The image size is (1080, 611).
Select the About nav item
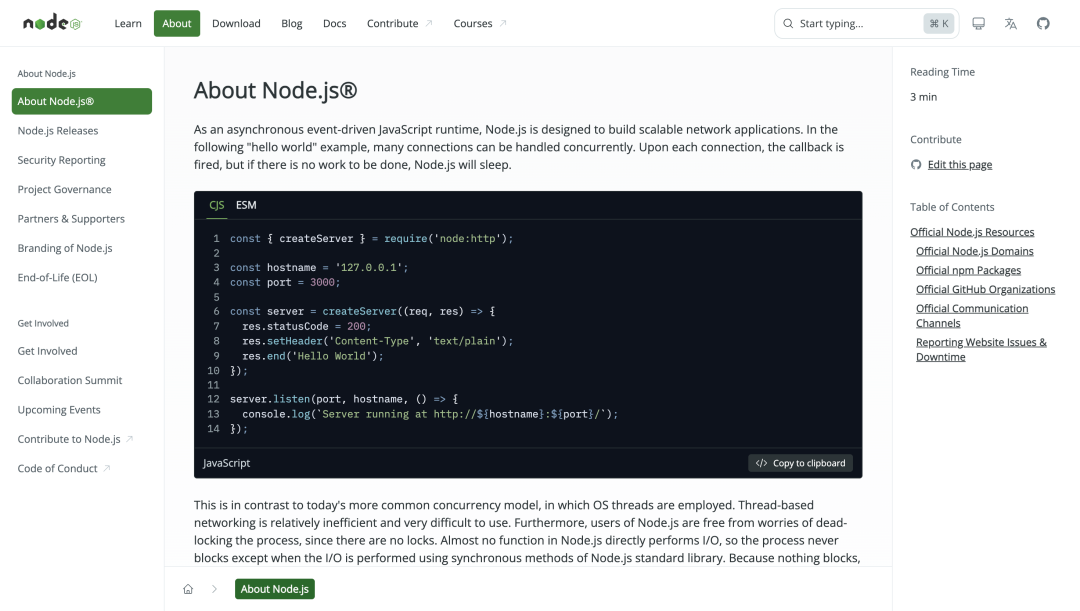pos(177,23)
